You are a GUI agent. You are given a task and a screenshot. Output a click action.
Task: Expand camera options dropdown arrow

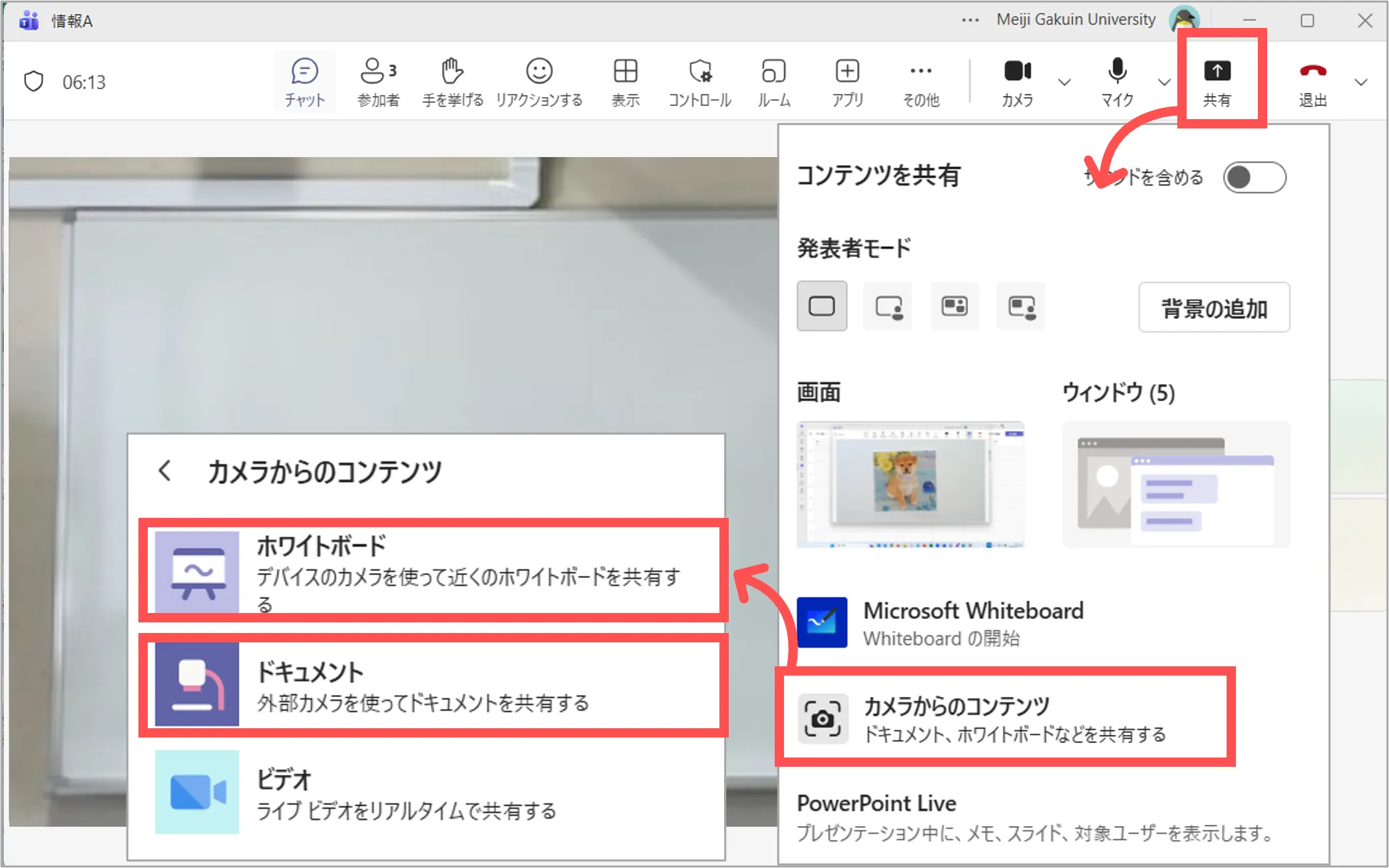point(1064,83)
